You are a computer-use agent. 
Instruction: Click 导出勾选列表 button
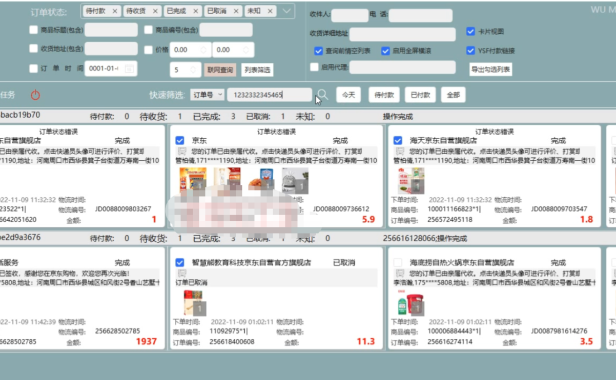pyautogui.click(x=491, y=70)
